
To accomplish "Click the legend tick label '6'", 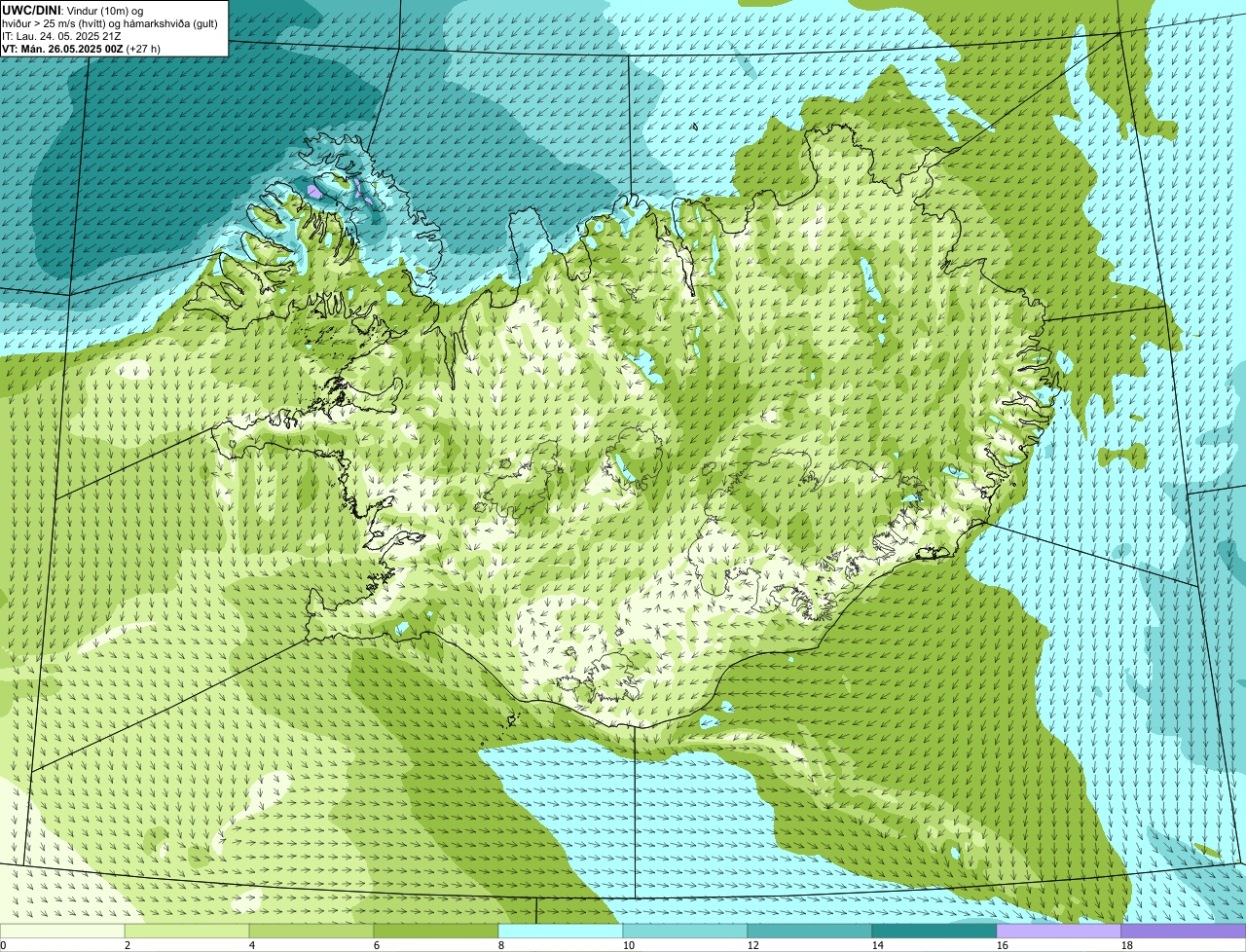I will 377,945.
